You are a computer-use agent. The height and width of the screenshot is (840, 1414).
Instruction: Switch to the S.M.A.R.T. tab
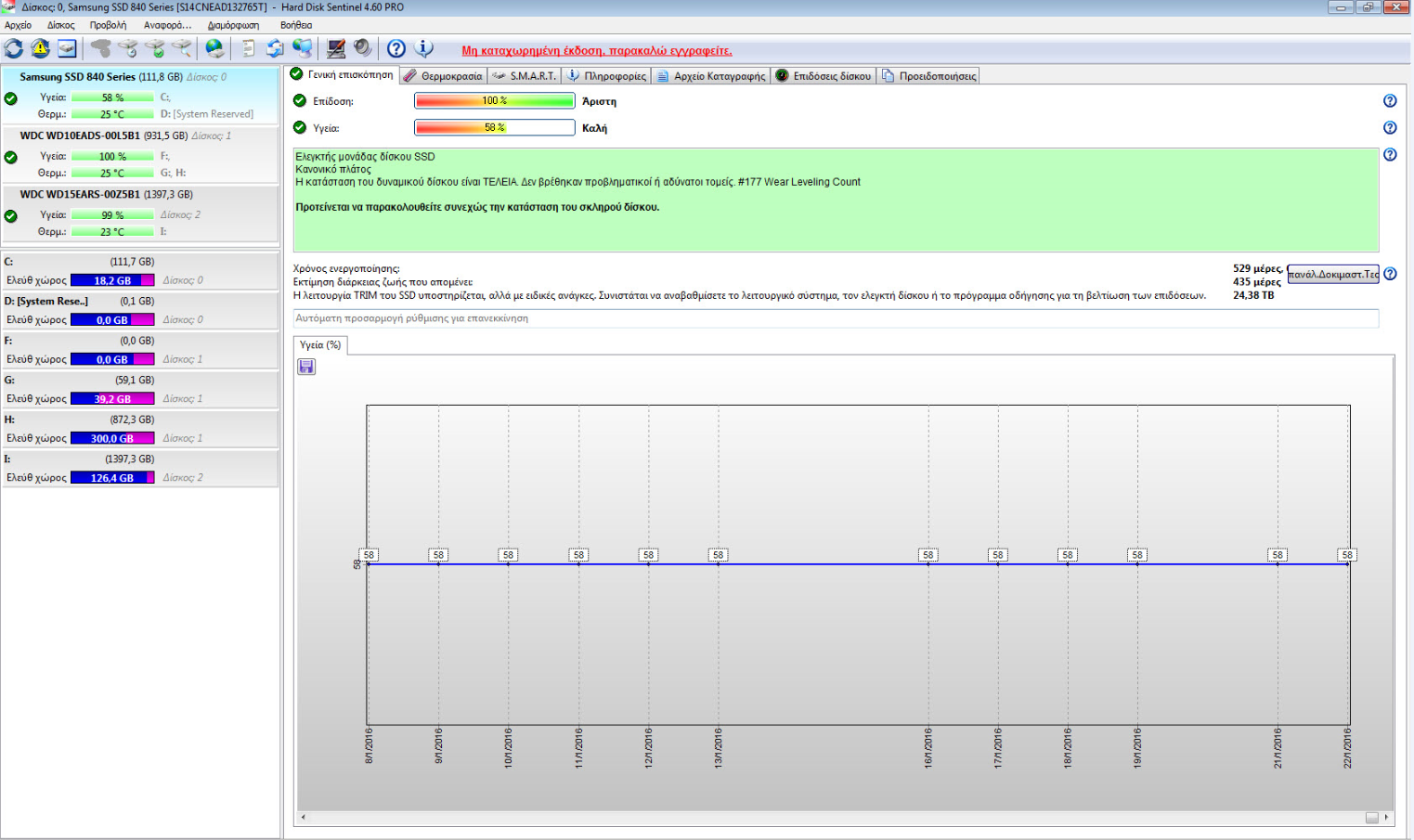tap(525, 76)
